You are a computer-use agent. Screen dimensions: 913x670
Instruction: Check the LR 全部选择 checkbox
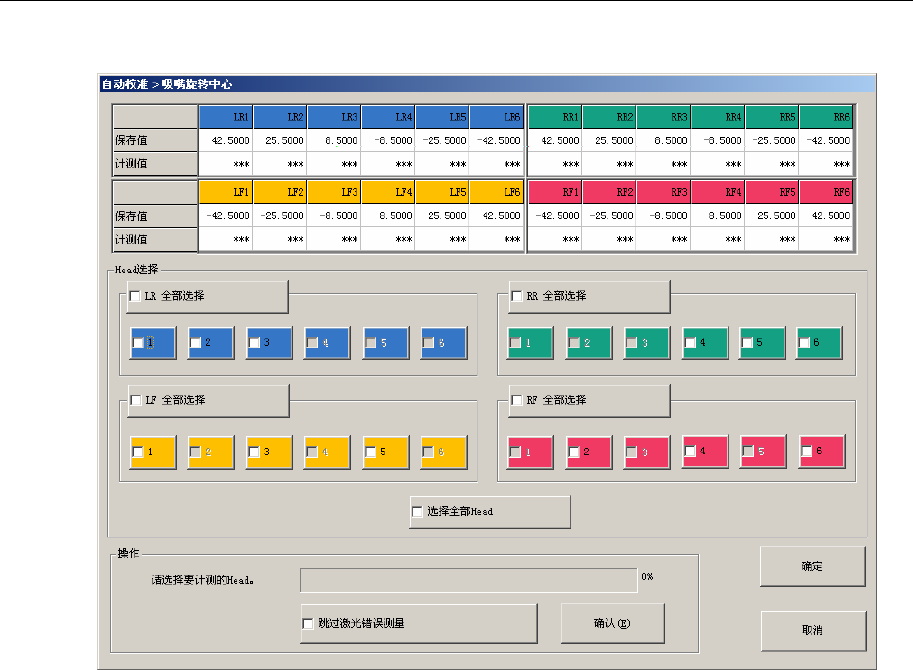click(x=135, y=296)
